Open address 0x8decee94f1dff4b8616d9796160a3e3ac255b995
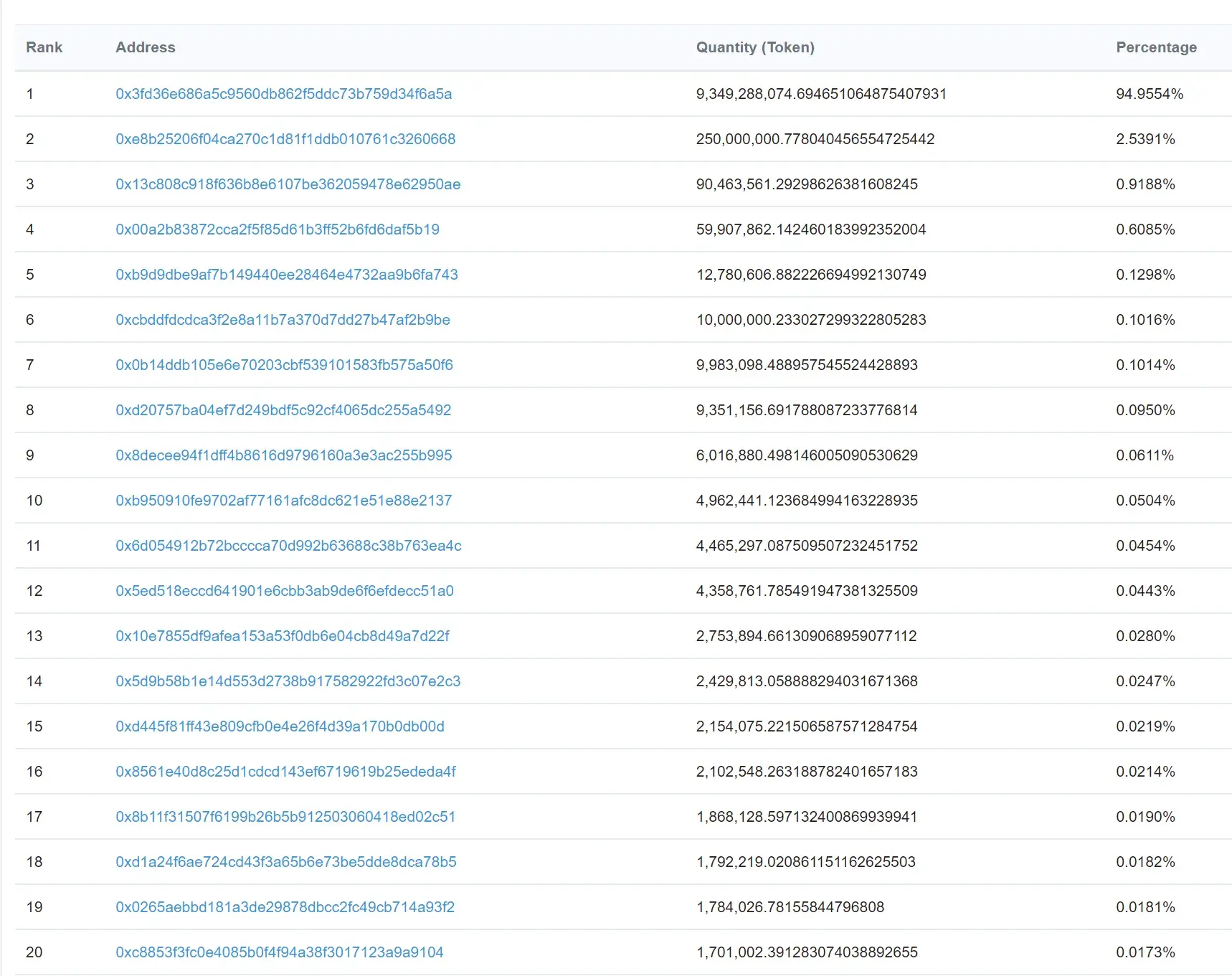This screenshot has width=1232, height=976. pyautogui.click(x=284, y=455)
